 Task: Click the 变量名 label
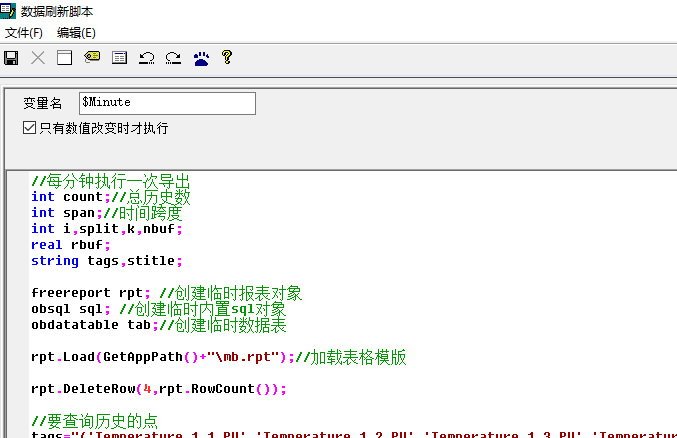tap(43, 103)
